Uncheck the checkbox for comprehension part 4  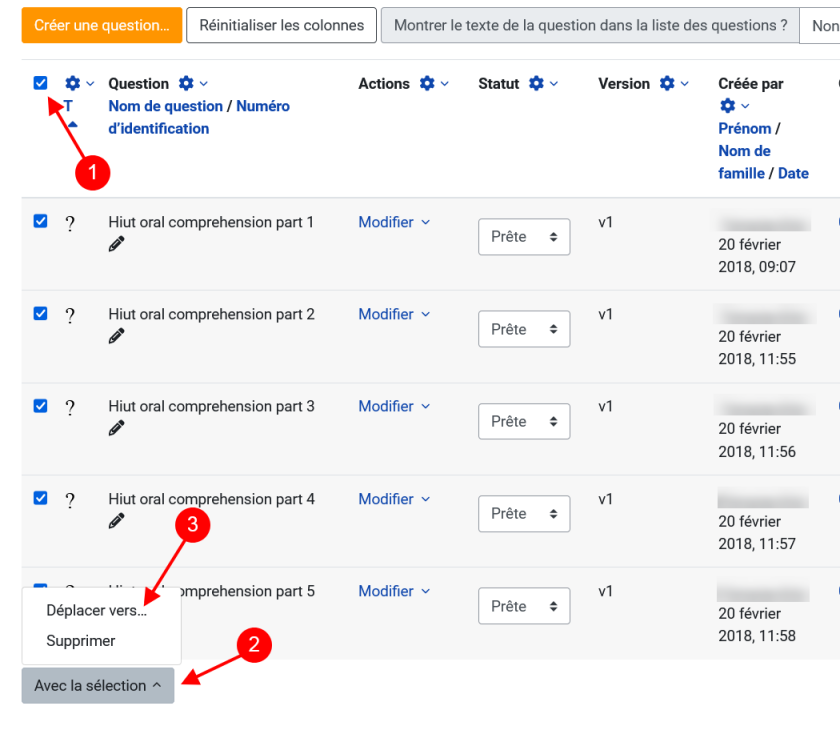[41, 498]
